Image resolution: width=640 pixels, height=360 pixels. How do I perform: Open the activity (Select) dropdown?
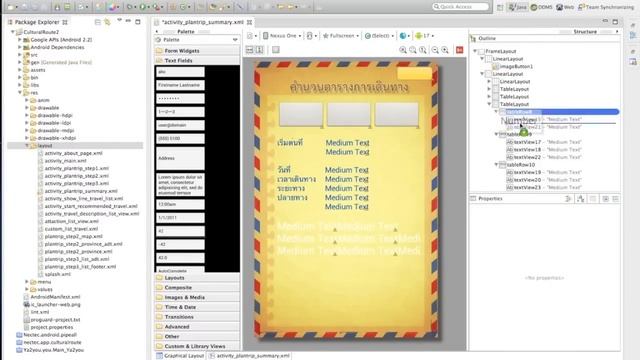point(379,36)
